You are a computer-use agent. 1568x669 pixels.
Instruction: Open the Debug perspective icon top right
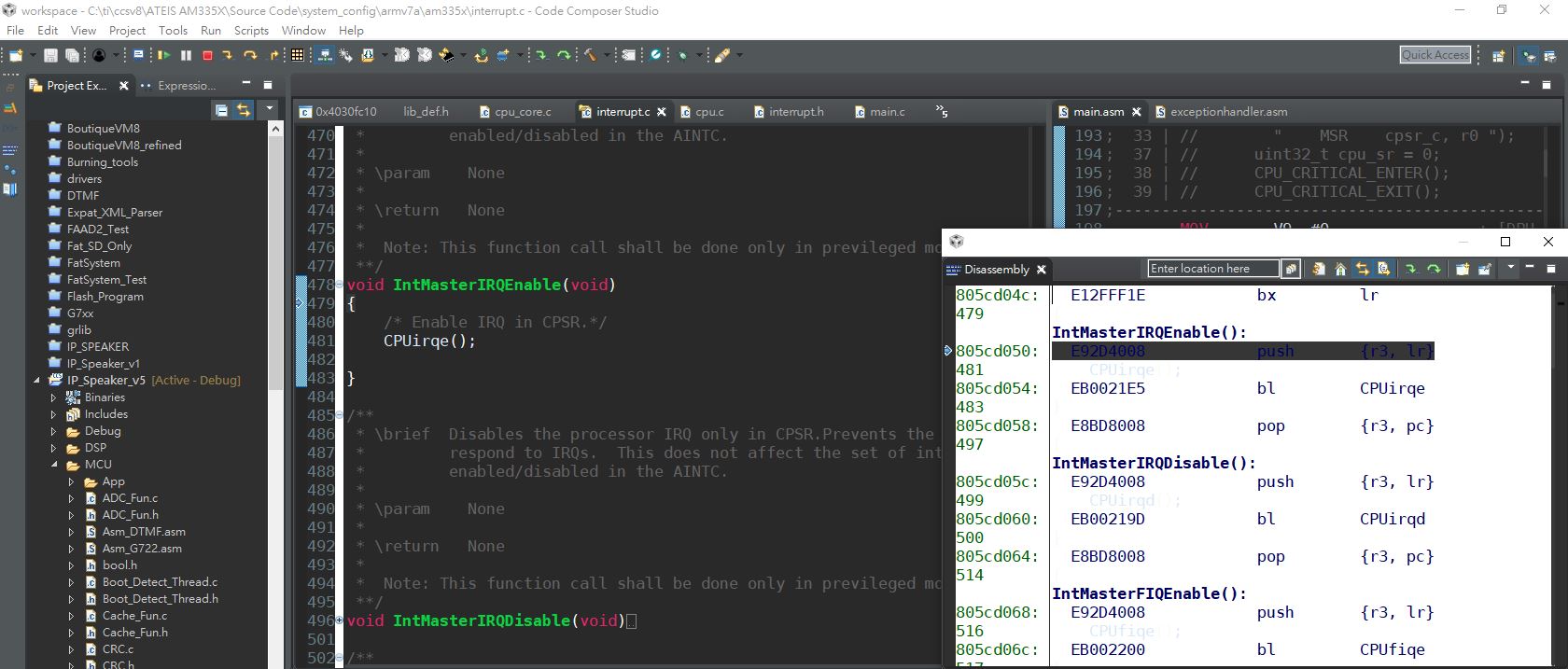1529,55
